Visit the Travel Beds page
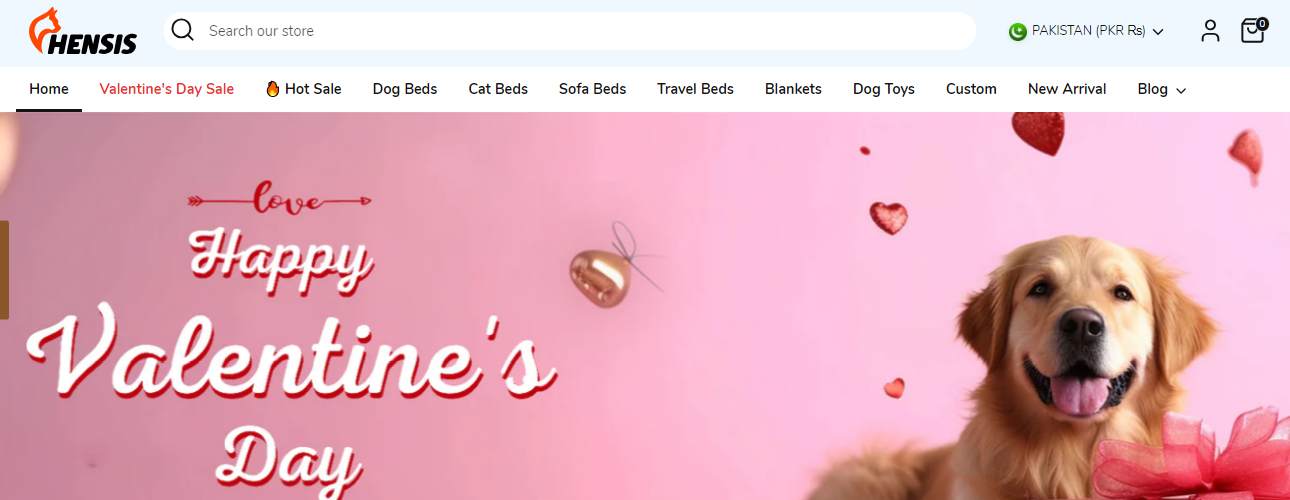Screen dimensions: 1290x500 point(695,89)
